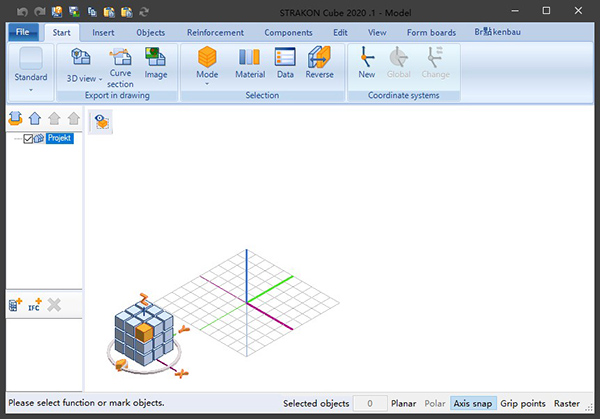Click the Selected objects count field

370,403
